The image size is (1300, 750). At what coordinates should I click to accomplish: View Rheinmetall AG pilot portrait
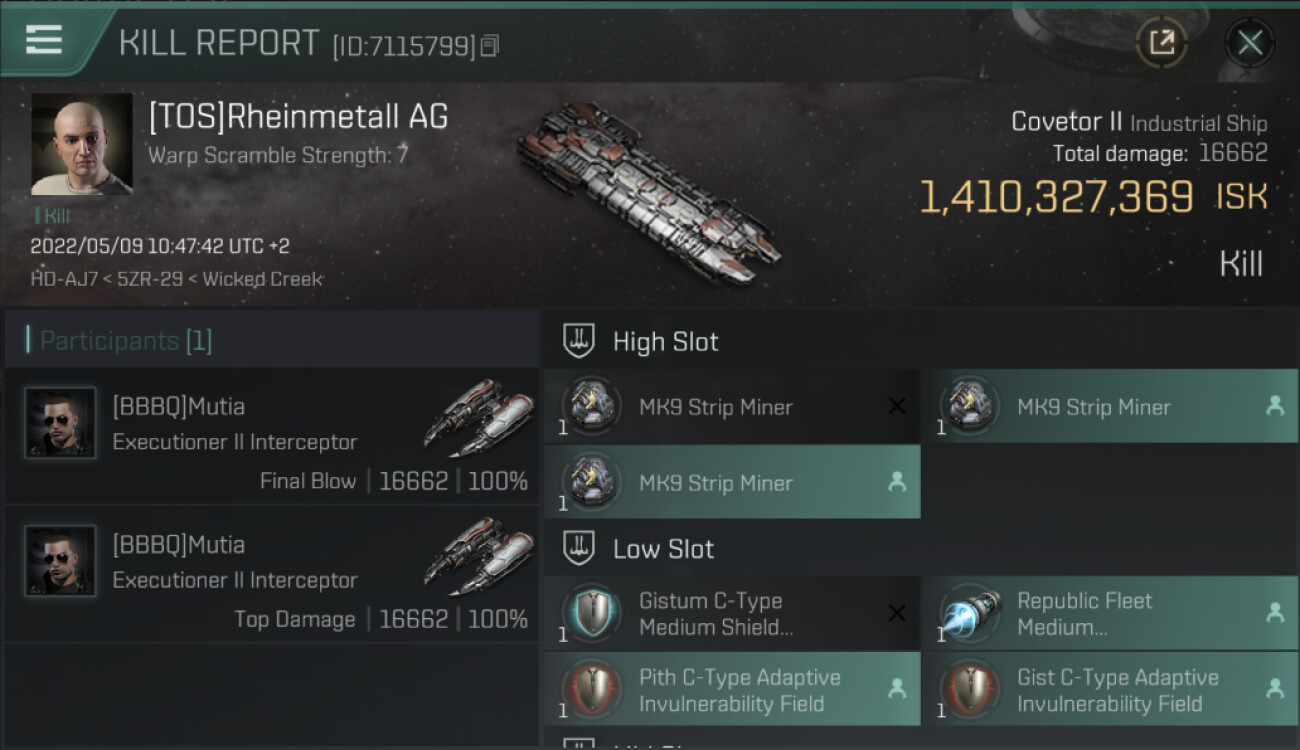[82, 144]
